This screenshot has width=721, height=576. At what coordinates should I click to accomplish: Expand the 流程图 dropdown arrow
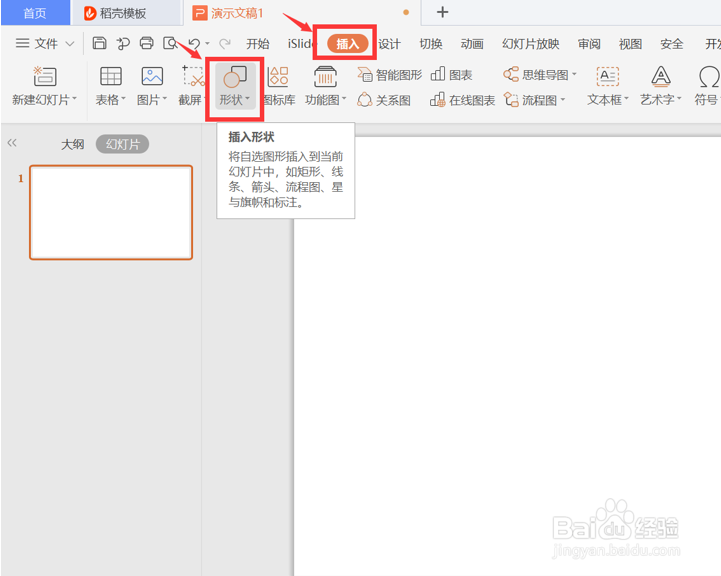point(563,99)
